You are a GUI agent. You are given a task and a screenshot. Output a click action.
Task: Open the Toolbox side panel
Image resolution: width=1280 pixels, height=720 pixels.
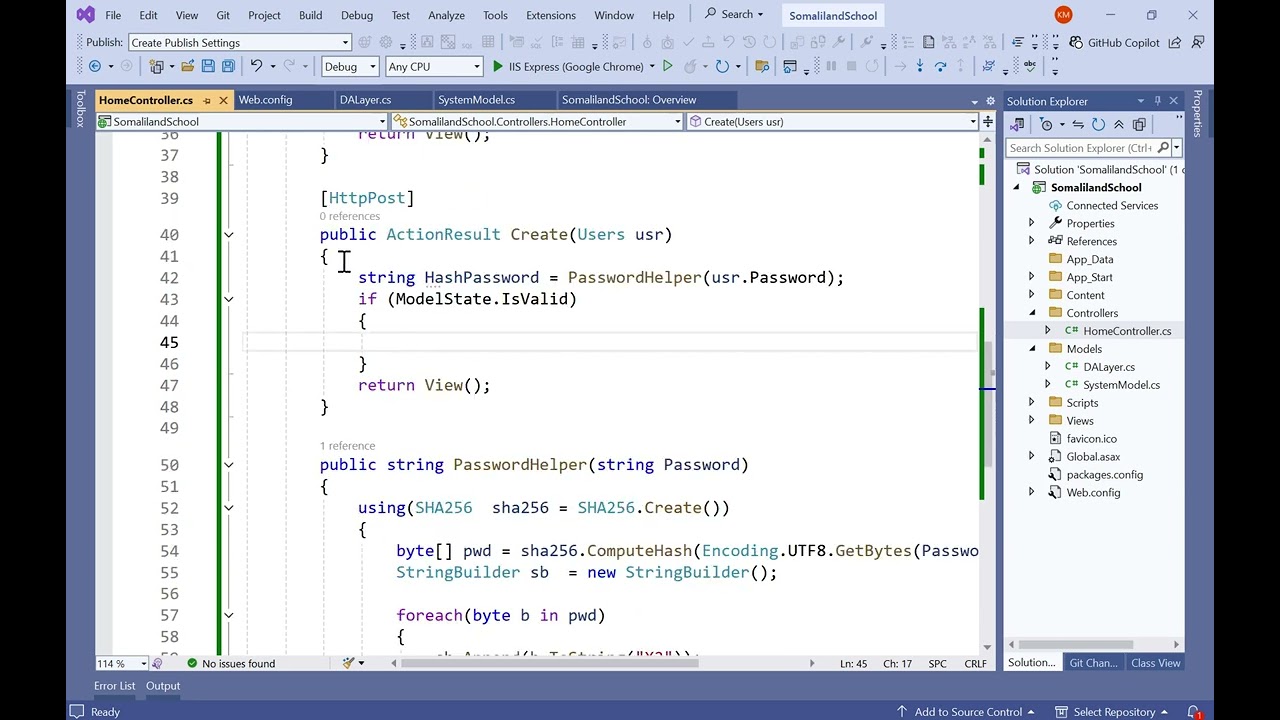(80, 108)
